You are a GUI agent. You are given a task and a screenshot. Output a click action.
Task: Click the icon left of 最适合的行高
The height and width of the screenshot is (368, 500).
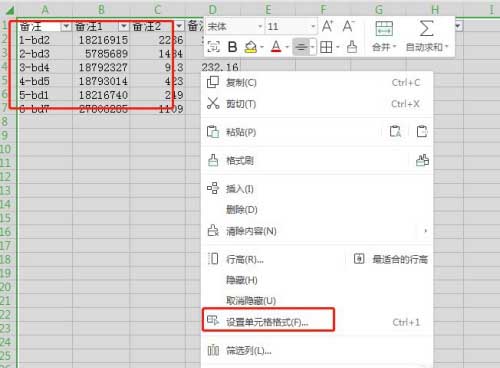[359, 259]
